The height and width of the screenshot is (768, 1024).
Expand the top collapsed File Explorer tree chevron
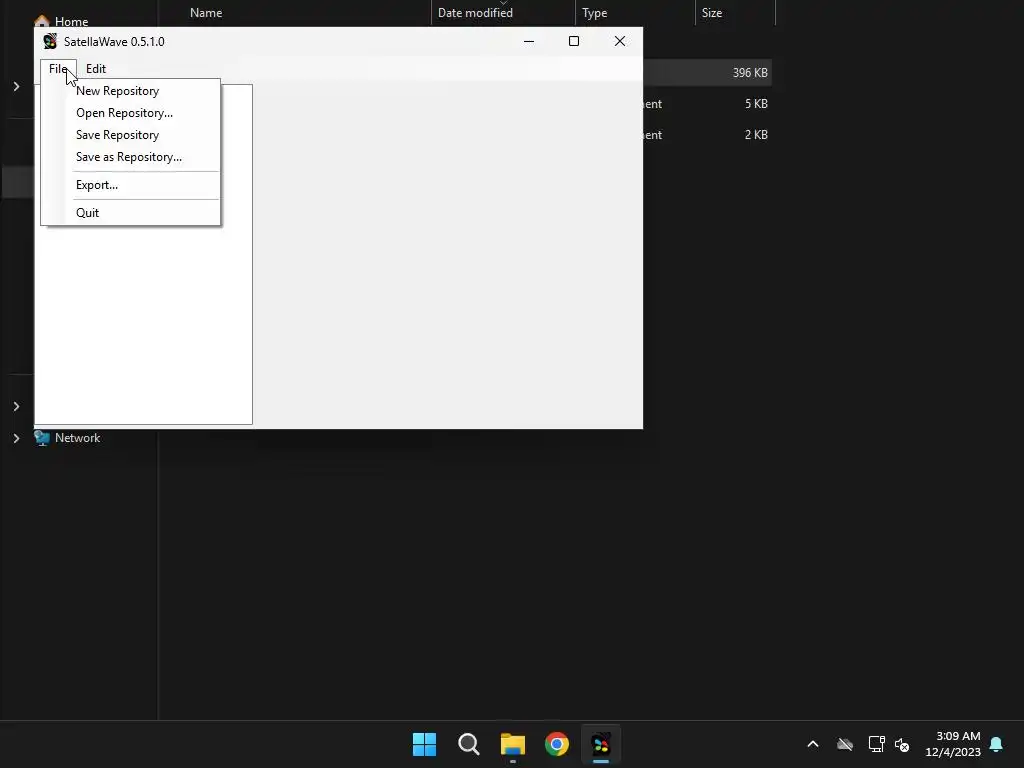[x=16, y=86]
